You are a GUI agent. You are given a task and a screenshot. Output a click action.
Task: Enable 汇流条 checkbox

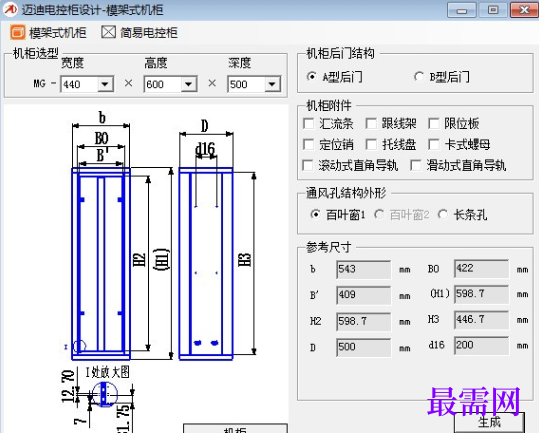point(308,123)
